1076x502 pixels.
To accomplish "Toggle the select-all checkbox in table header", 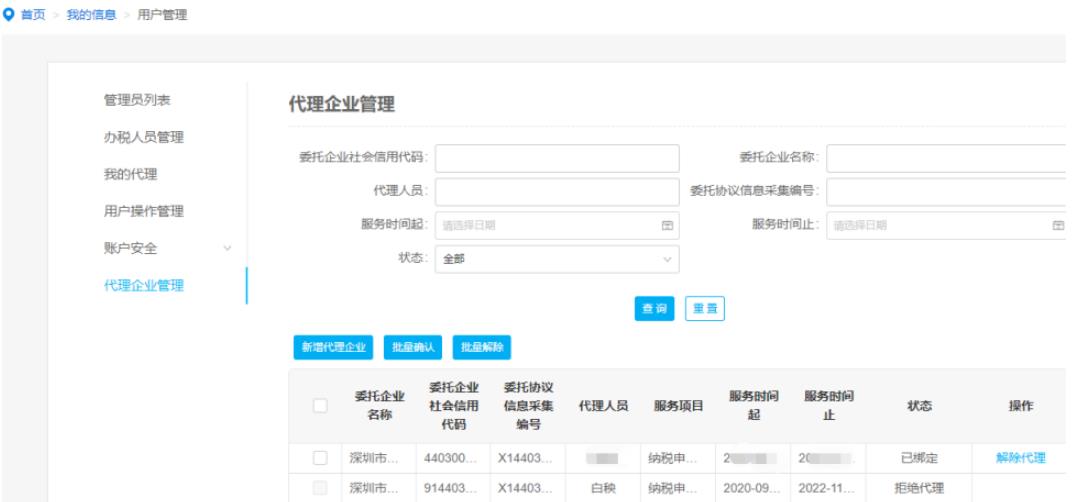I will coord(320,406).
